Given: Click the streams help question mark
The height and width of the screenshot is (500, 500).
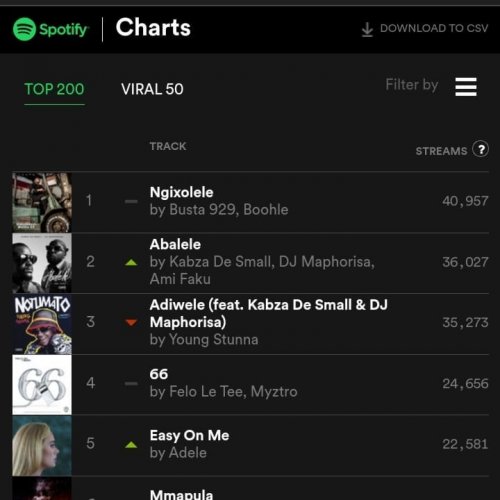Looking at the screenshot, I should (x=480, y=149).
